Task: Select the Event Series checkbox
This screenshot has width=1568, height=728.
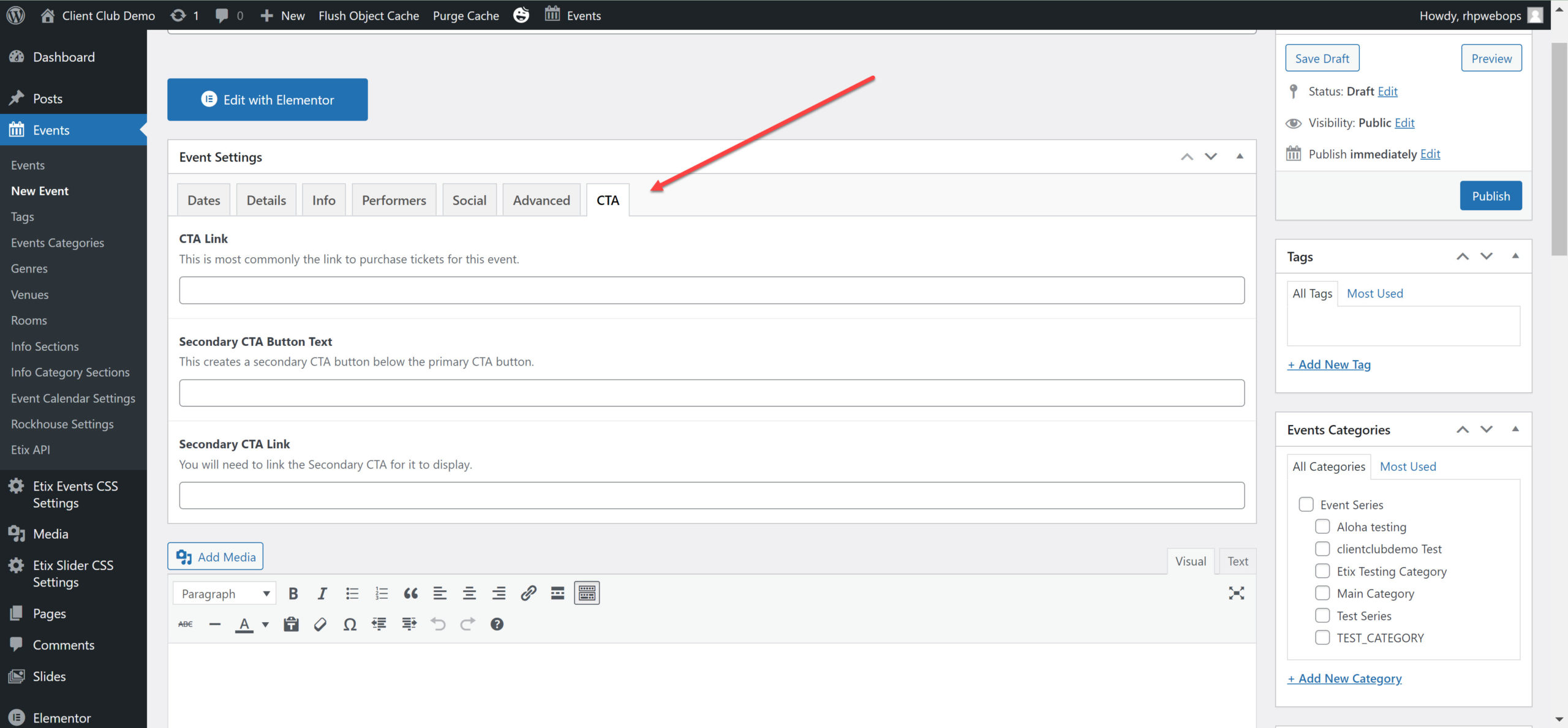Action: pyautogui.click(x=1306, y=505)
